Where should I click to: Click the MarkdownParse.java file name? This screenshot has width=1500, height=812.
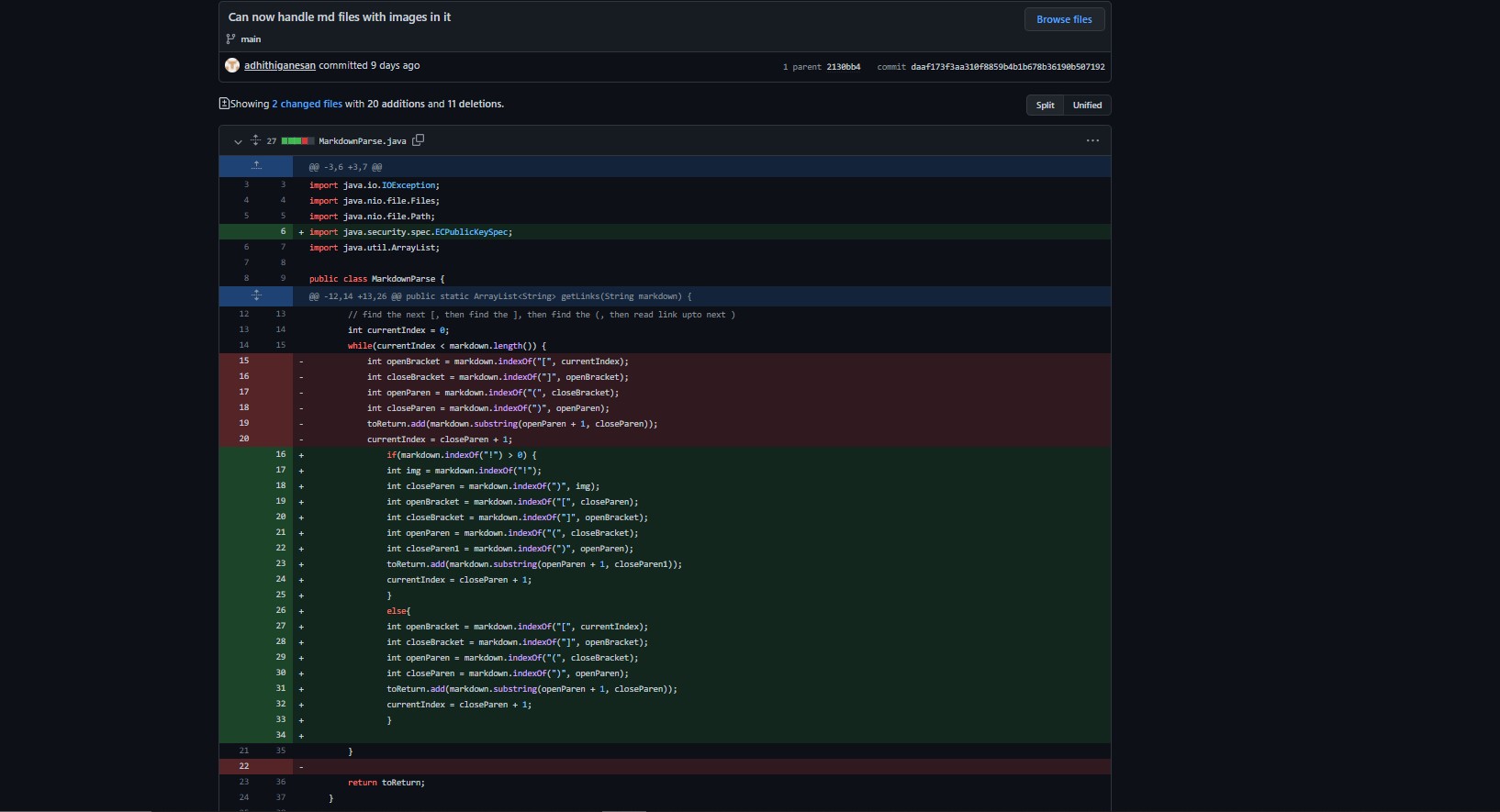tap(362, 141)
